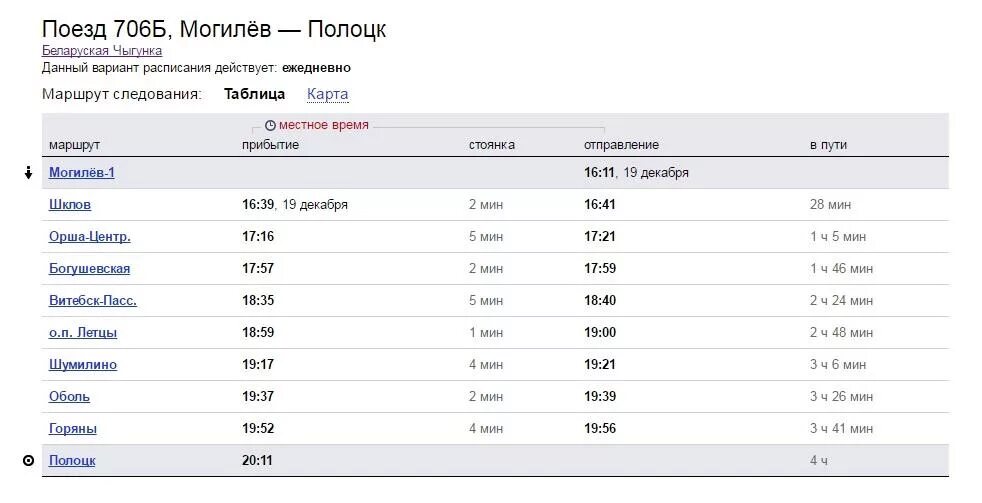
Task: Open the Орша-Центр. station link
Action: click(x=90, y=237)
